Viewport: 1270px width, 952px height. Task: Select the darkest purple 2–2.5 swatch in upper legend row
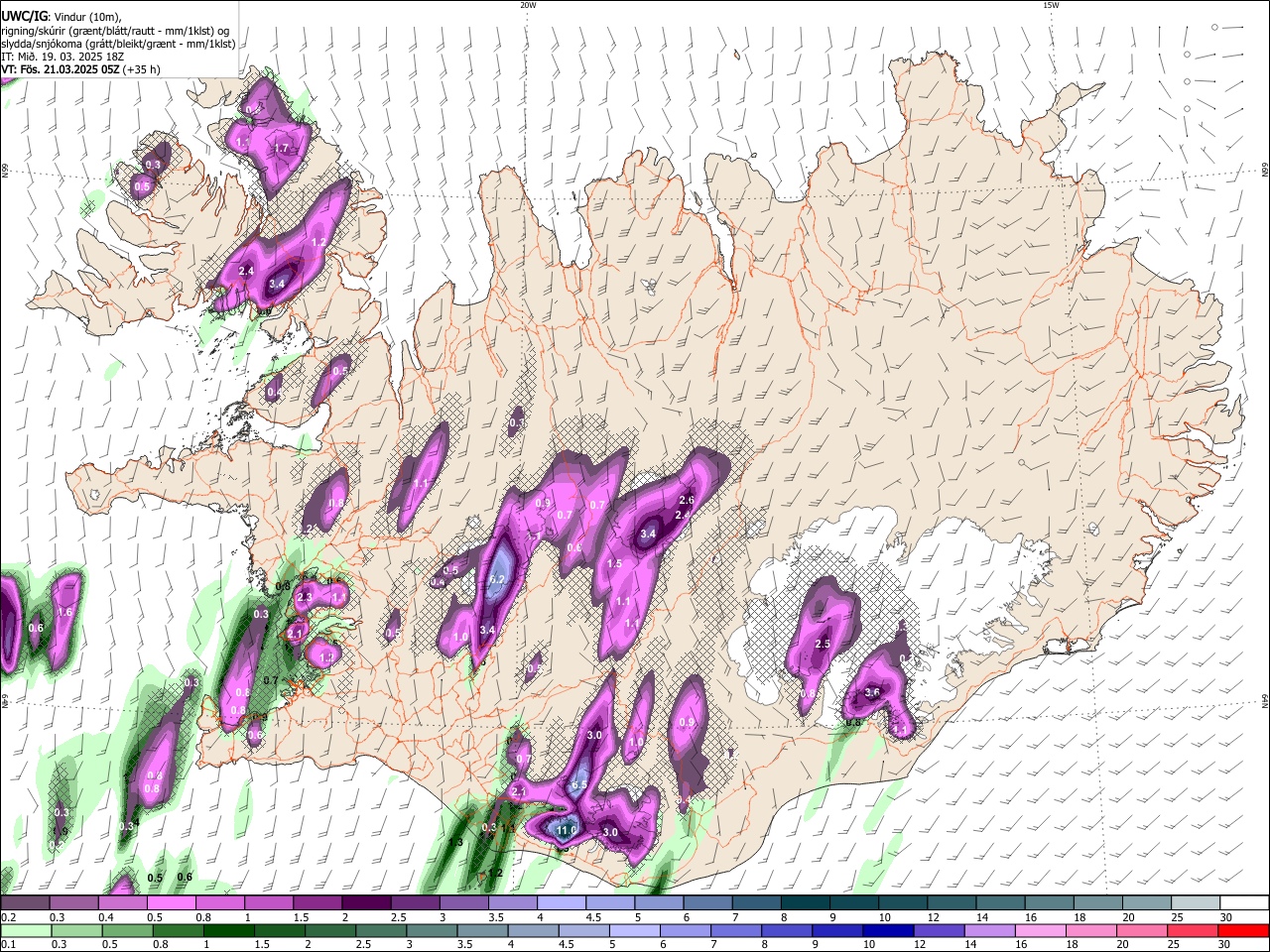coord(365,902)
